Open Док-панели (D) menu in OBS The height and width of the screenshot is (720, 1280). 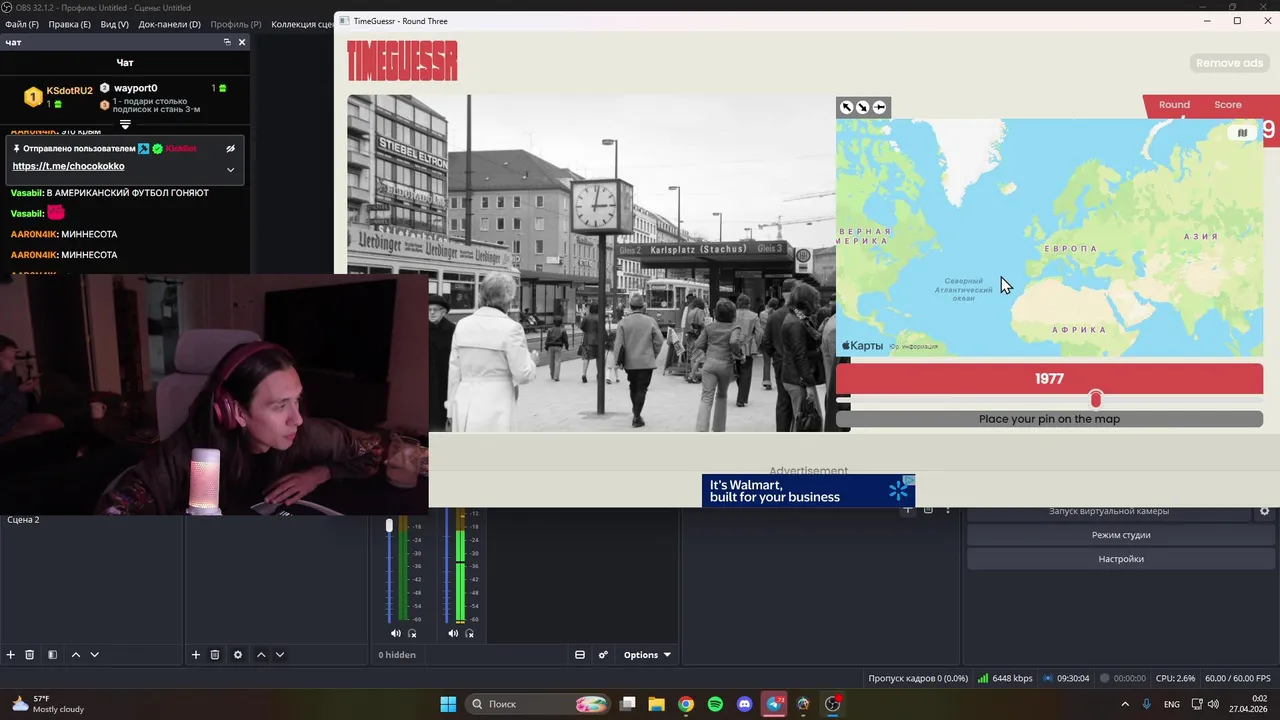169,24
